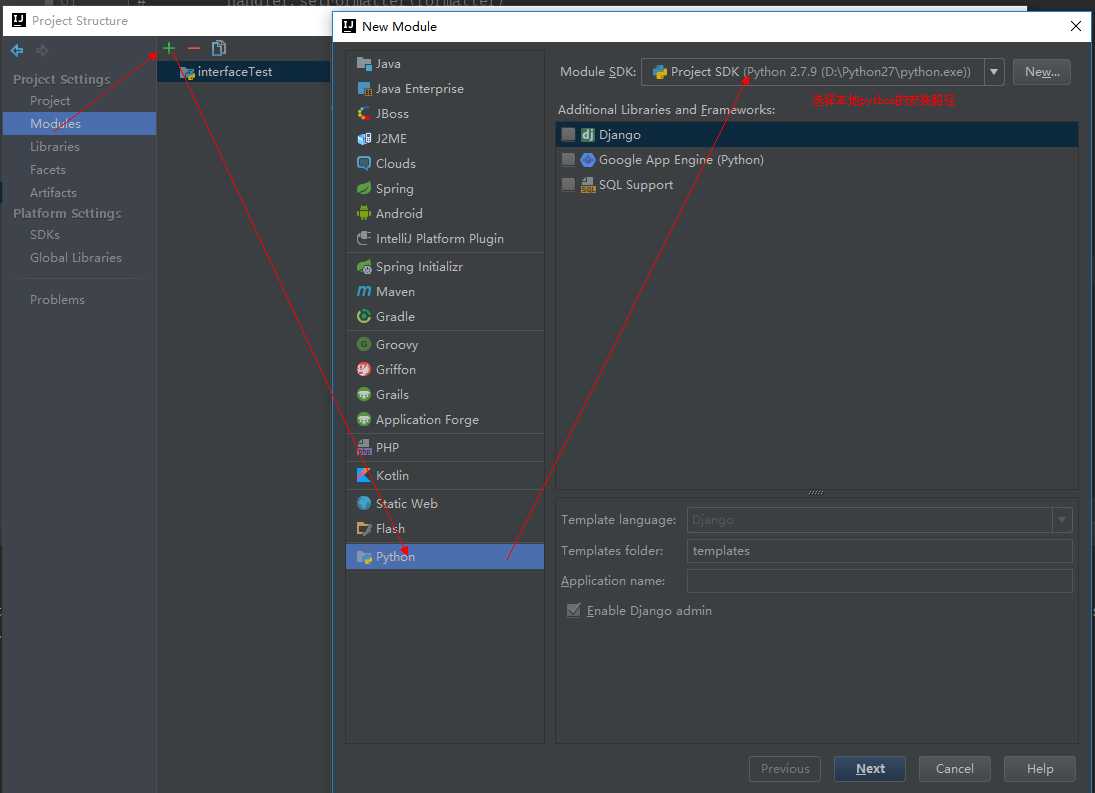Click the splitter grip below frameworks list

816,492
